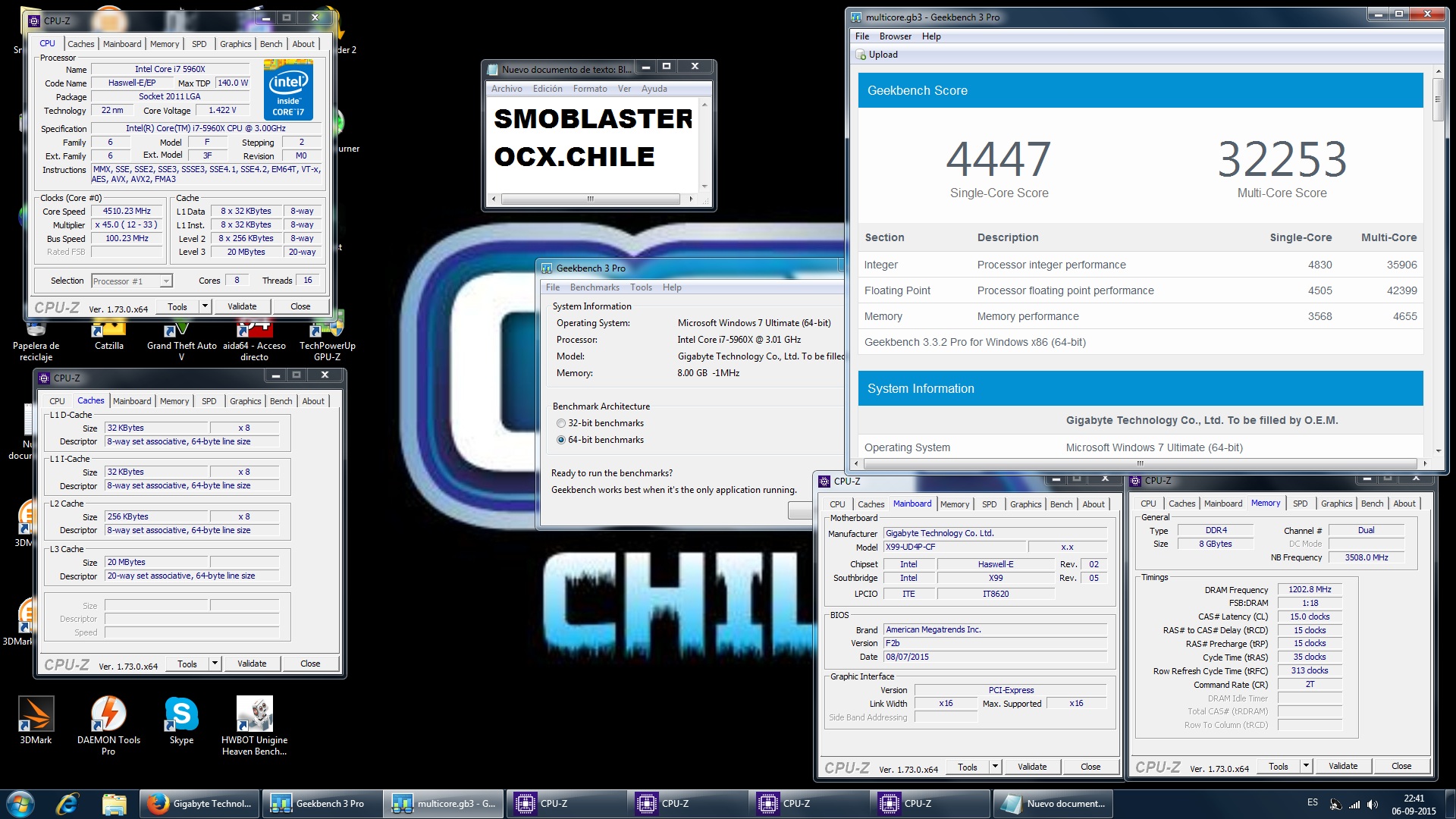Expand Tools arrow in Memory CPU-Z window
Screen dimensions: 1456x819
coord(1306,766)
